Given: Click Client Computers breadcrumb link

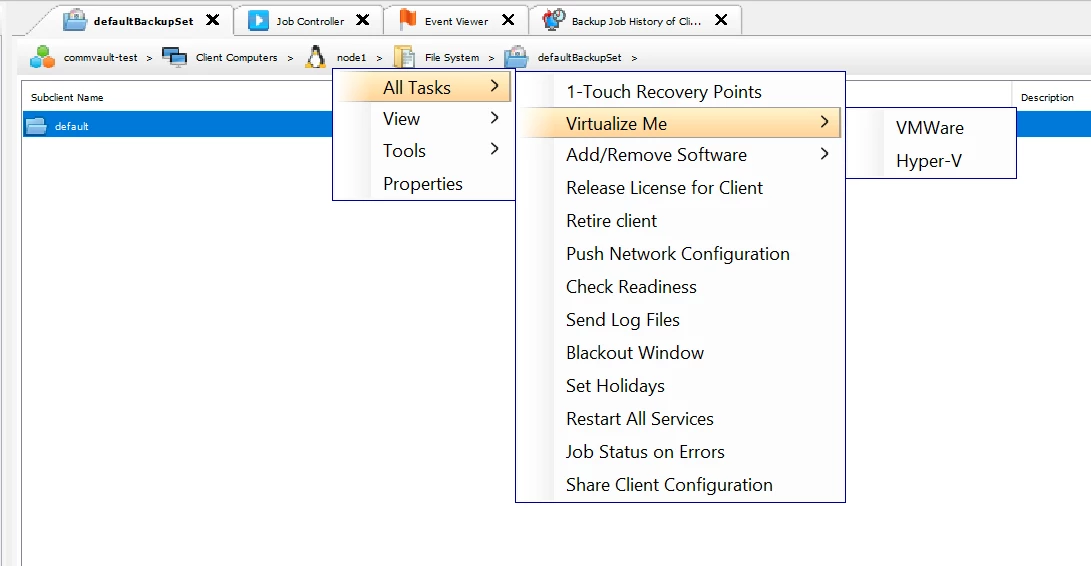Looking at the screenshot, I should pos(237,58).
